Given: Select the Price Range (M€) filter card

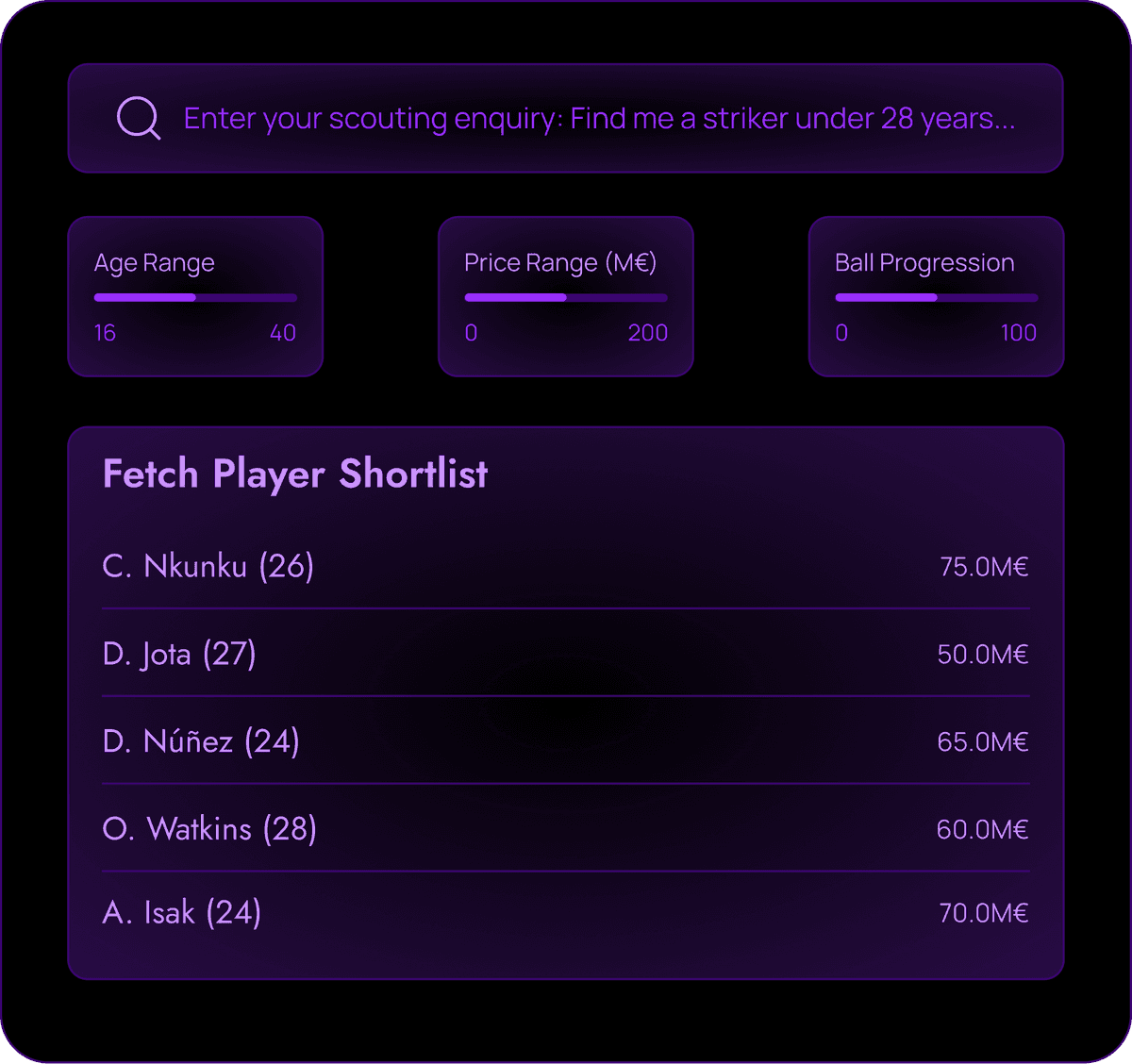Looking at the screenshot, I should click(564, 296).
